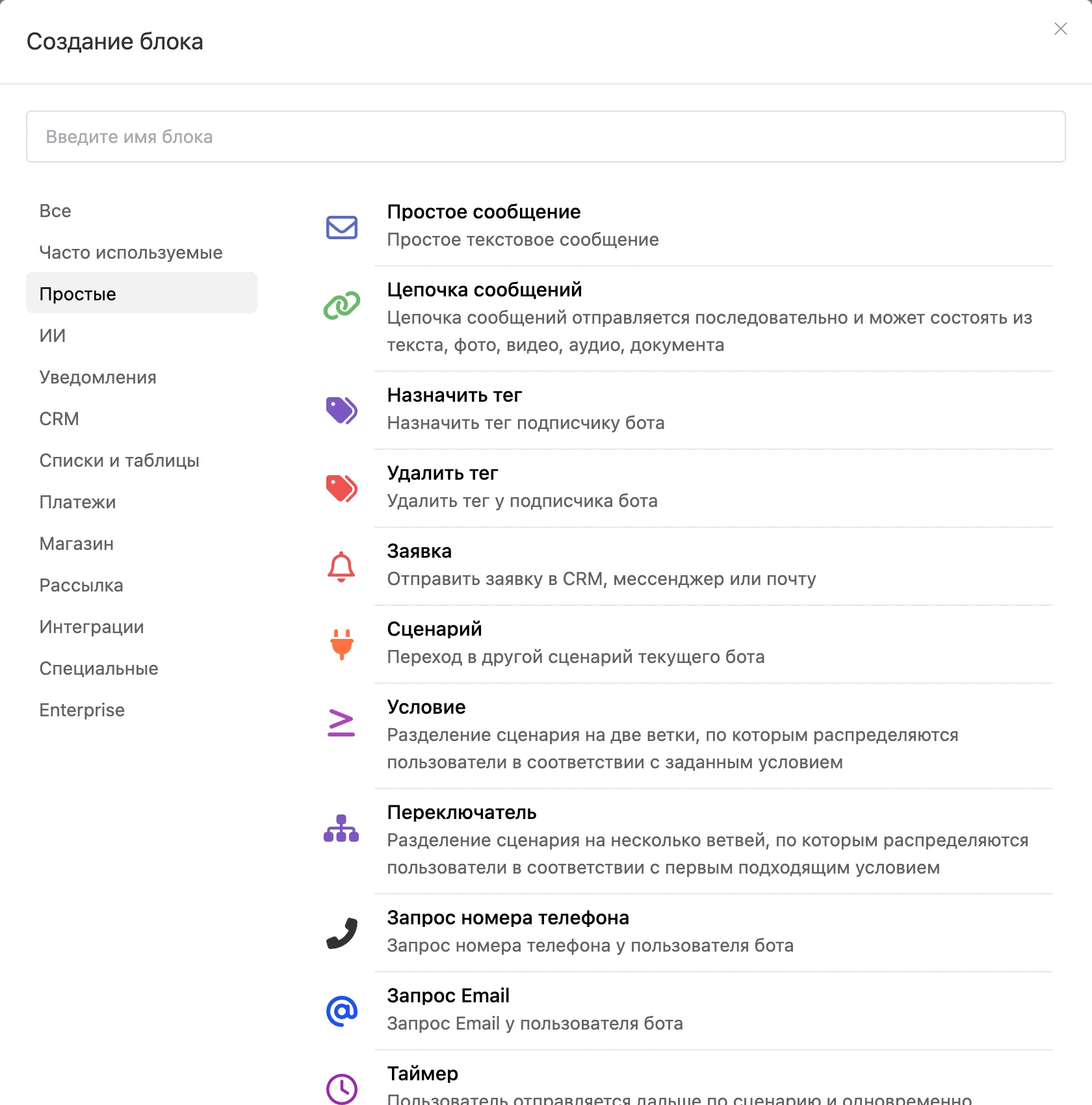Focus the Введите имя блока search field
Screen dimensions: 1092x1105
[x=545, y=136]
